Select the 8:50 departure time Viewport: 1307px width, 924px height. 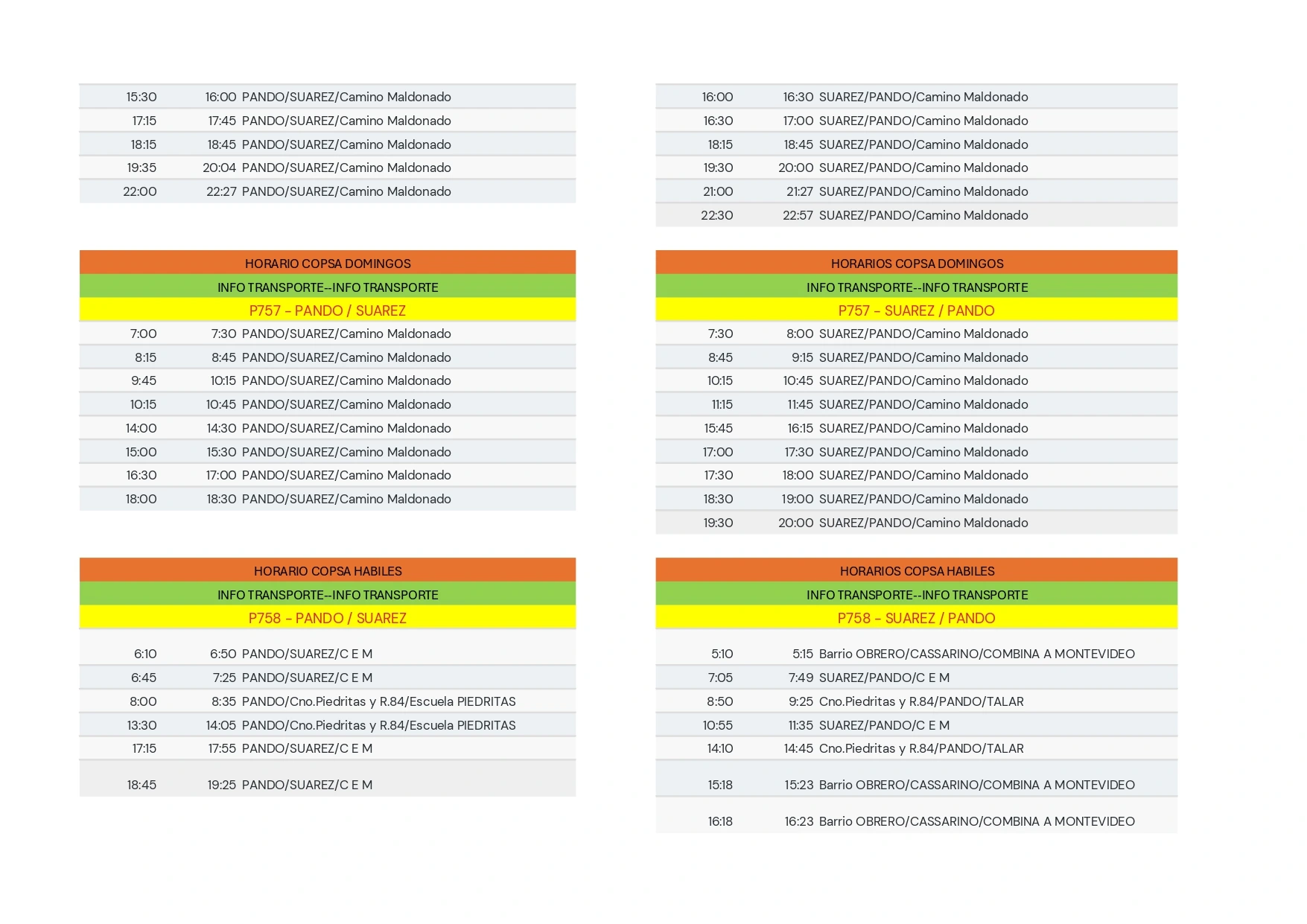(720, 701)
